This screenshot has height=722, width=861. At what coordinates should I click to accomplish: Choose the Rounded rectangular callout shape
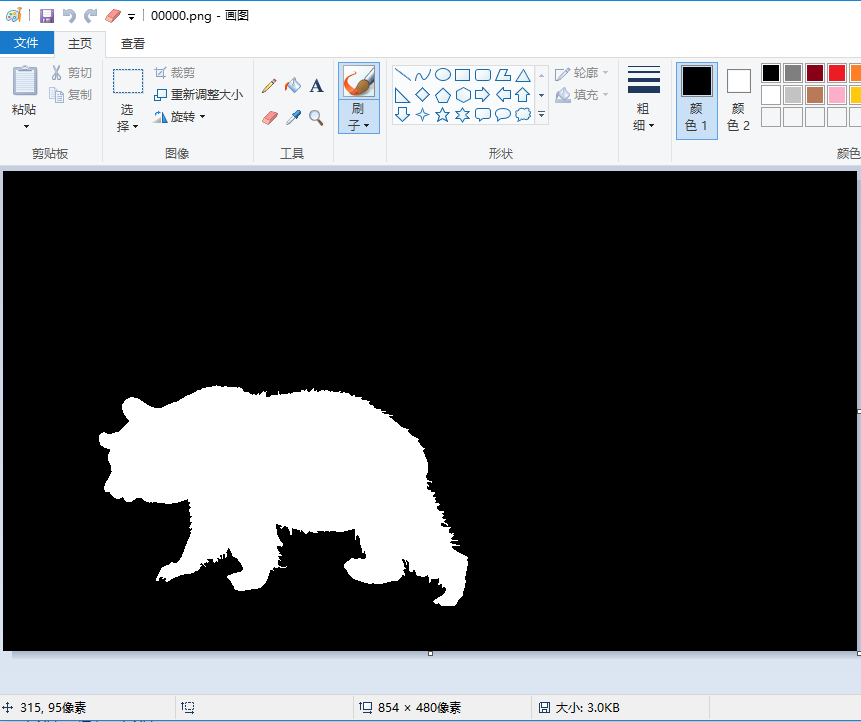coord(483,115)
